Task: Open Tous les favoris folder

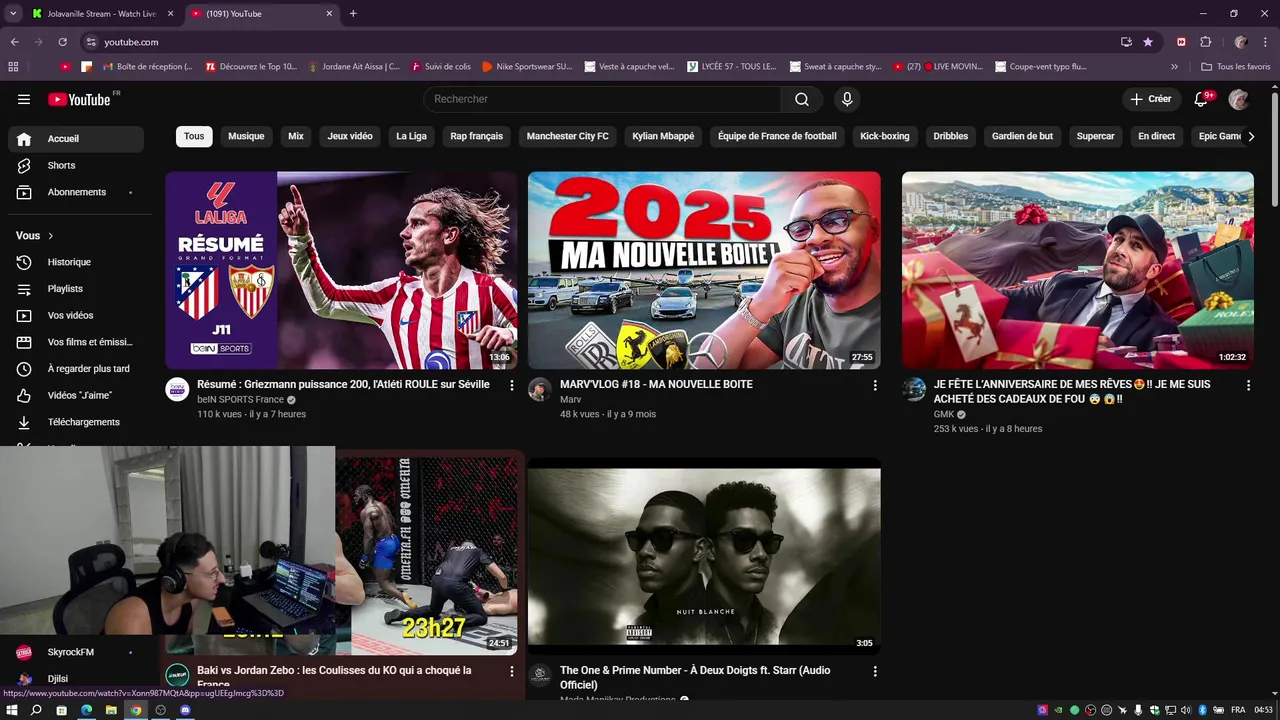Action: coord(1235,67)
